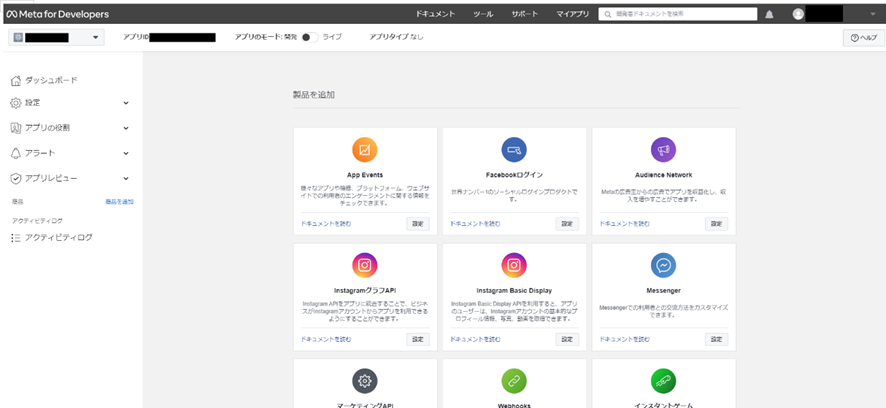The height and width of the screenshot is (408, 886).
Task: Click the Messenger chat bubble icon
Action: pyautogui.click(x=663, y=265)
